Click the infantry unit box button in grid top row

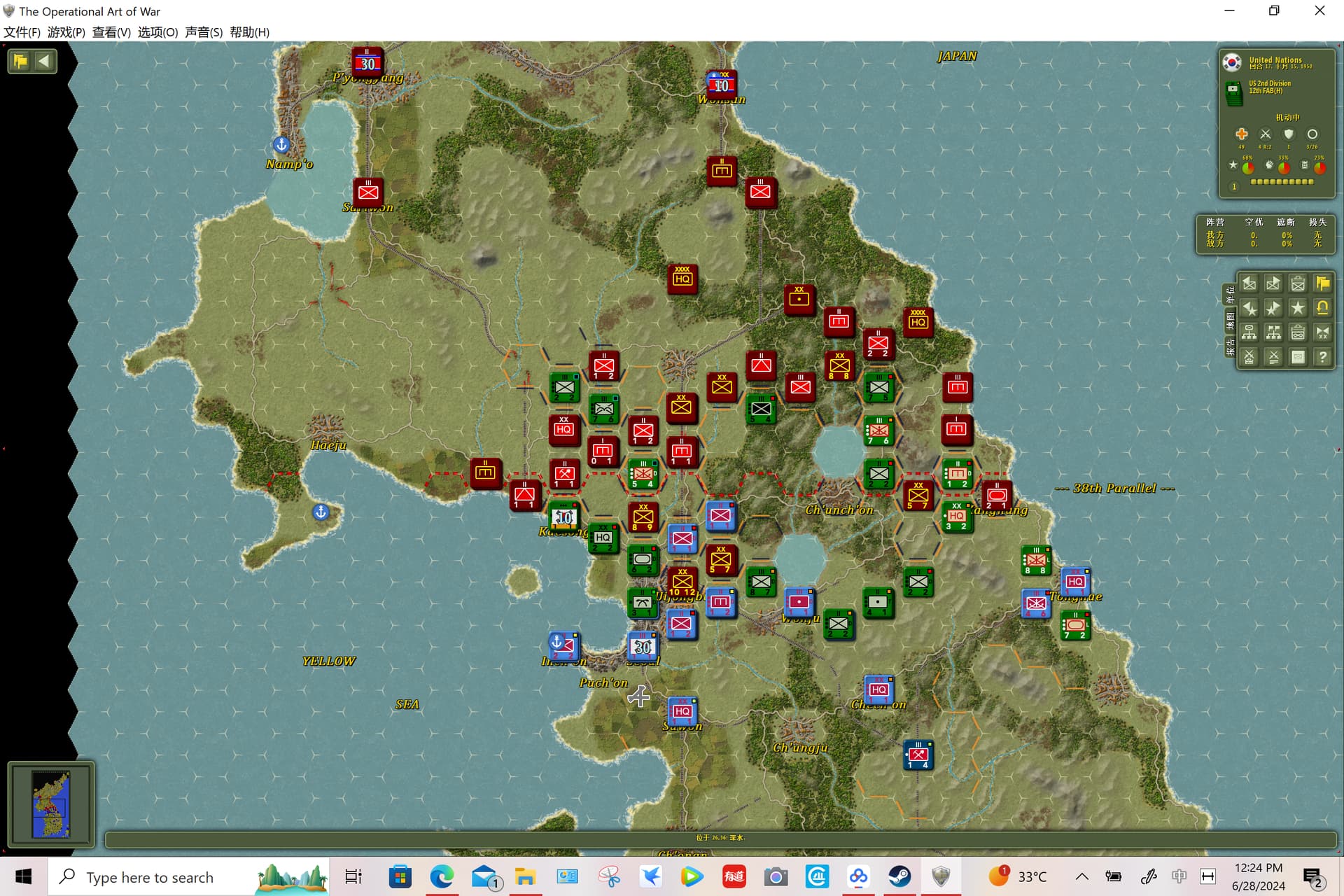tap(1298, 283)
